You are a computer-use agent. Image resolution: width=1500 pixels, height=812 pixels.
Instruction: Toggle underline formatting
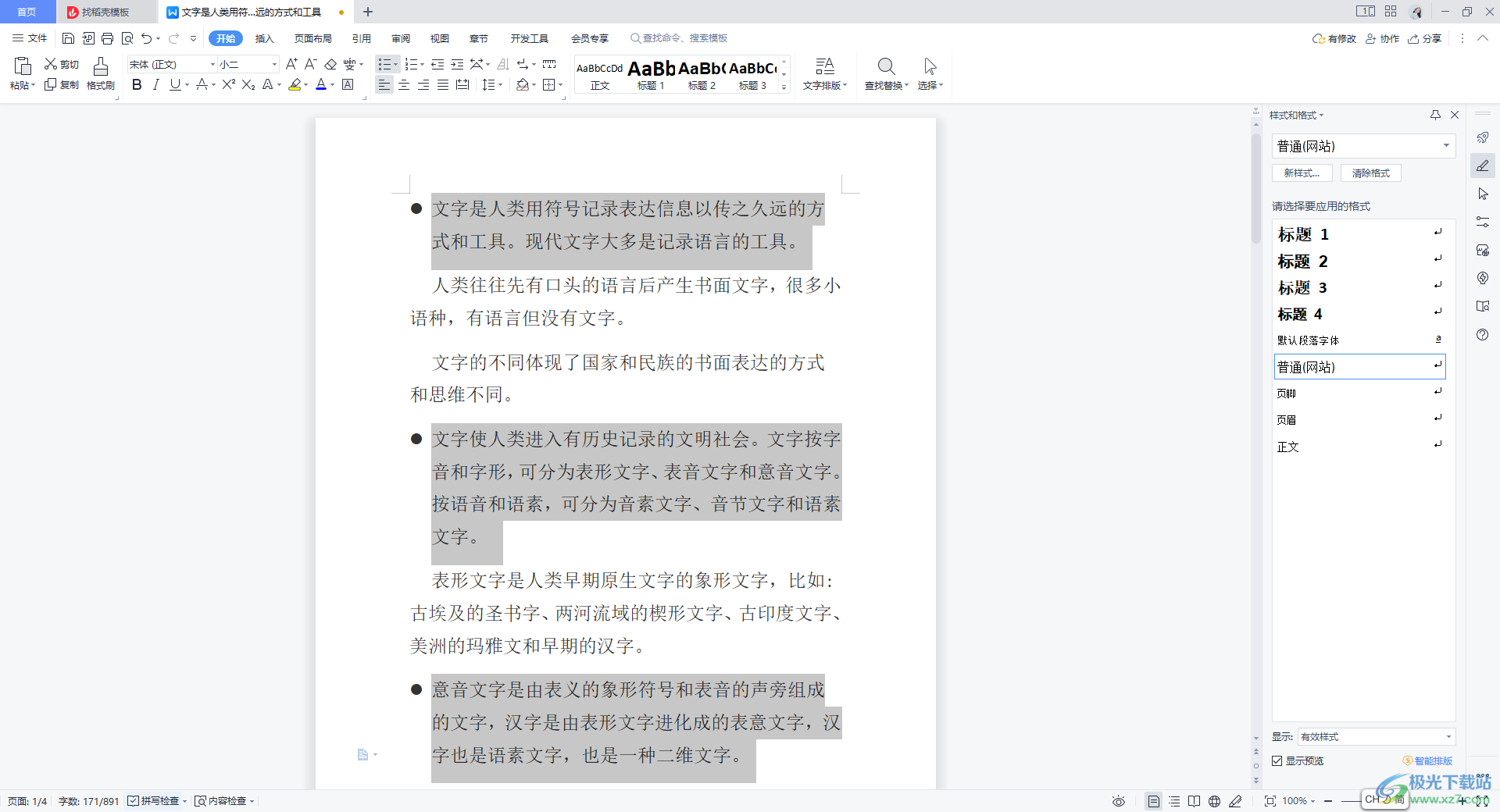175,84
